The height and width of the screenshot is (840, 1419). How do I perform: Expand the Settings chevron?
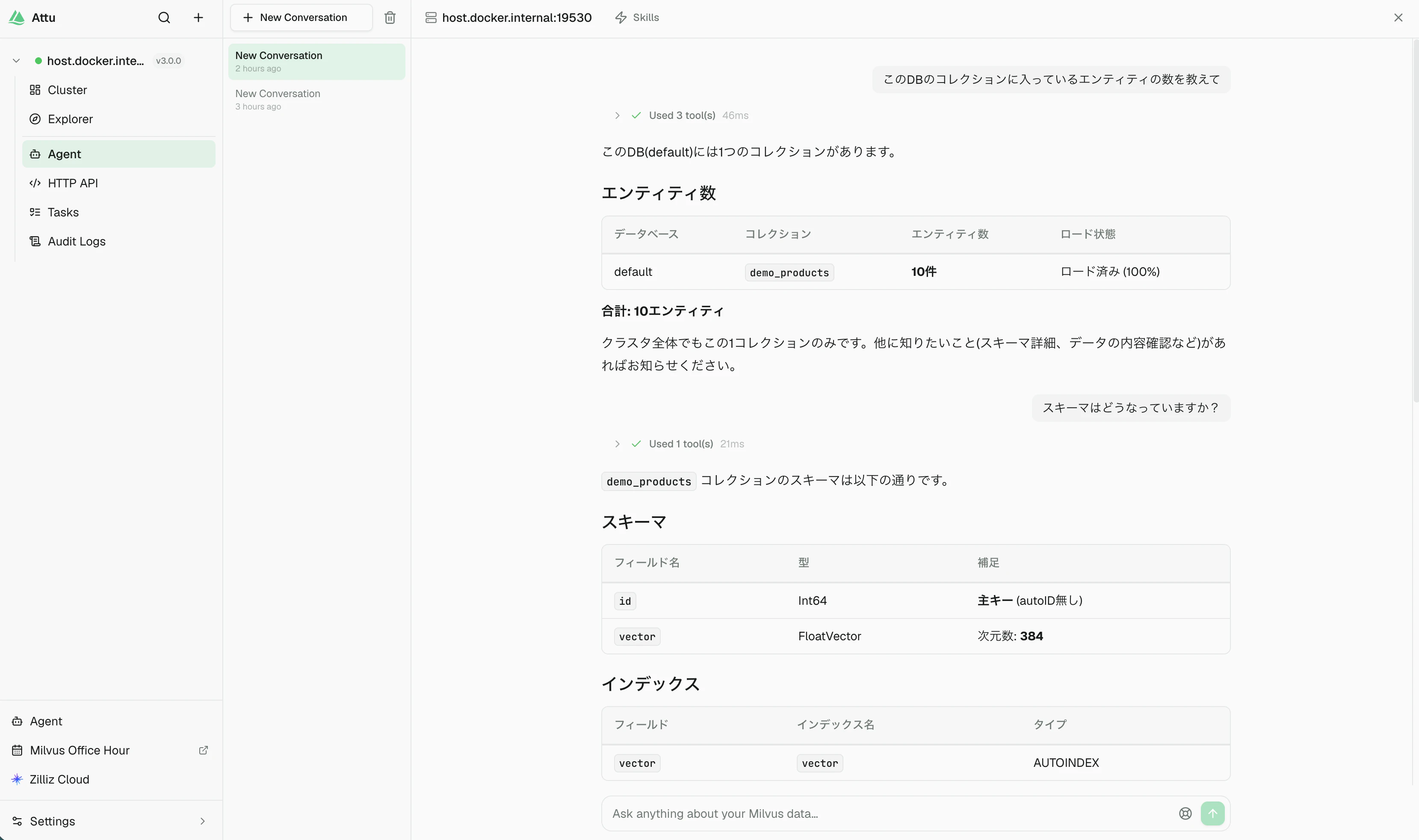[203, 821]
